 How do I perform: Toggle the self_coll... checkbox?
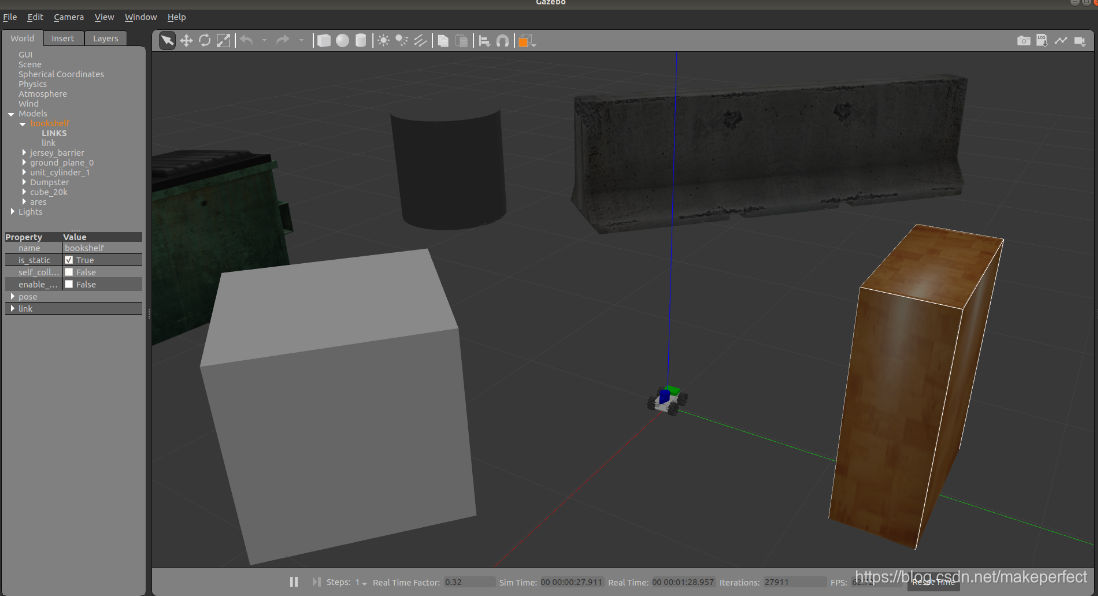(69, 272)
